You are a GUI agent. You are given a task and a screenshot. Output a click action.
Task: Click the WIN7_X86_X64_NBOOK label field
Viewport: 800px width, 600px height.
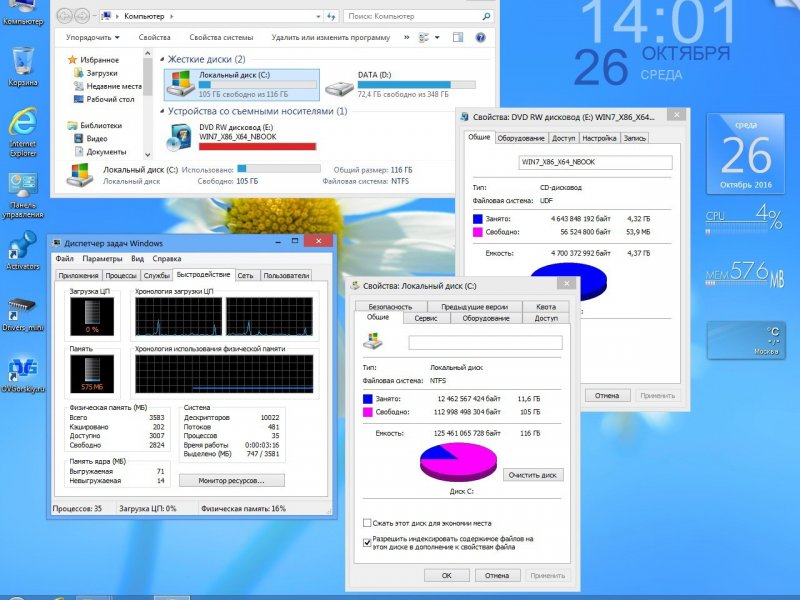click(x=595, y=162)
